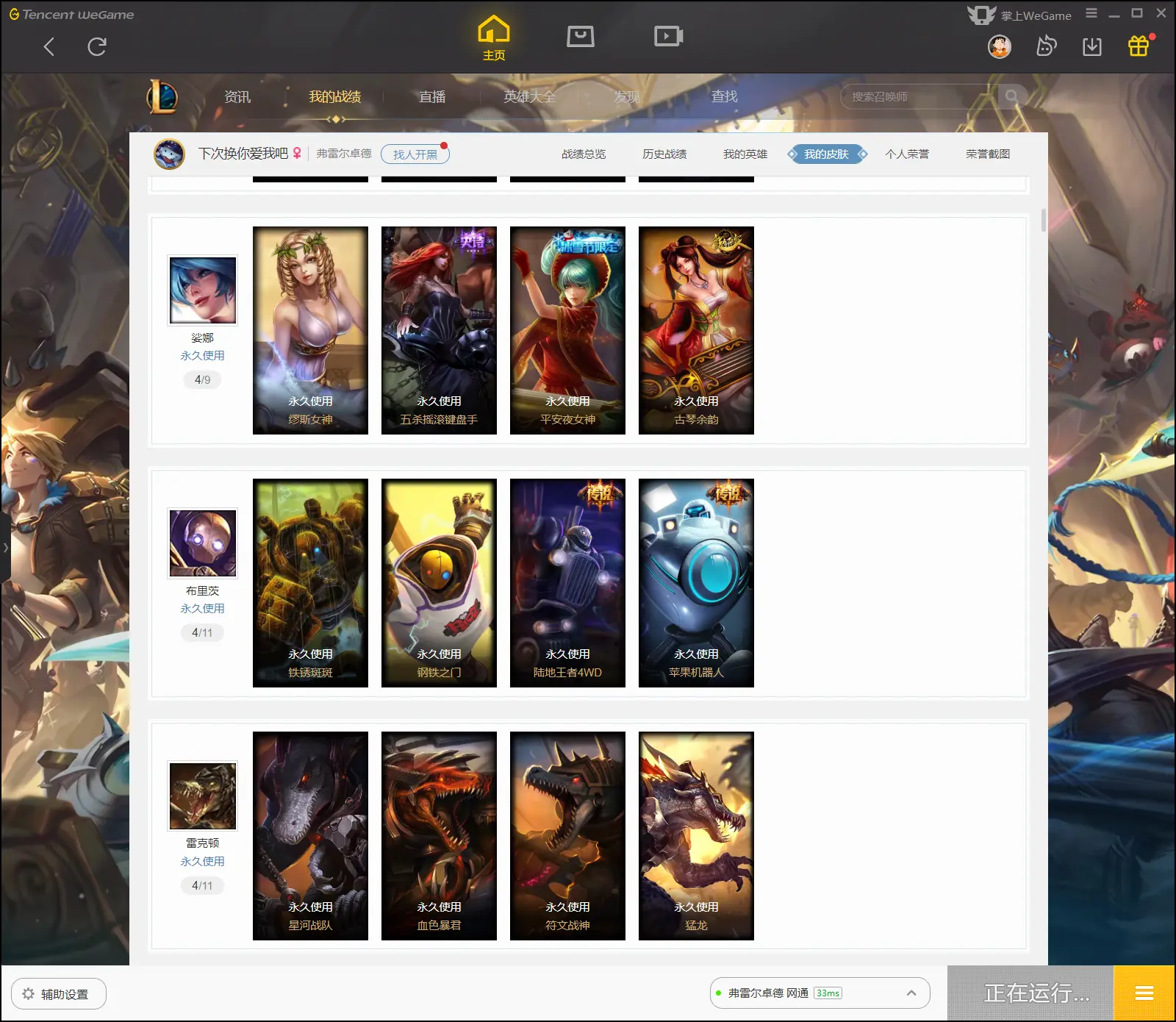Click the search magnifier icon
The width and height of the screenshot is (1176, 1022).
[x=1012, y=96]
